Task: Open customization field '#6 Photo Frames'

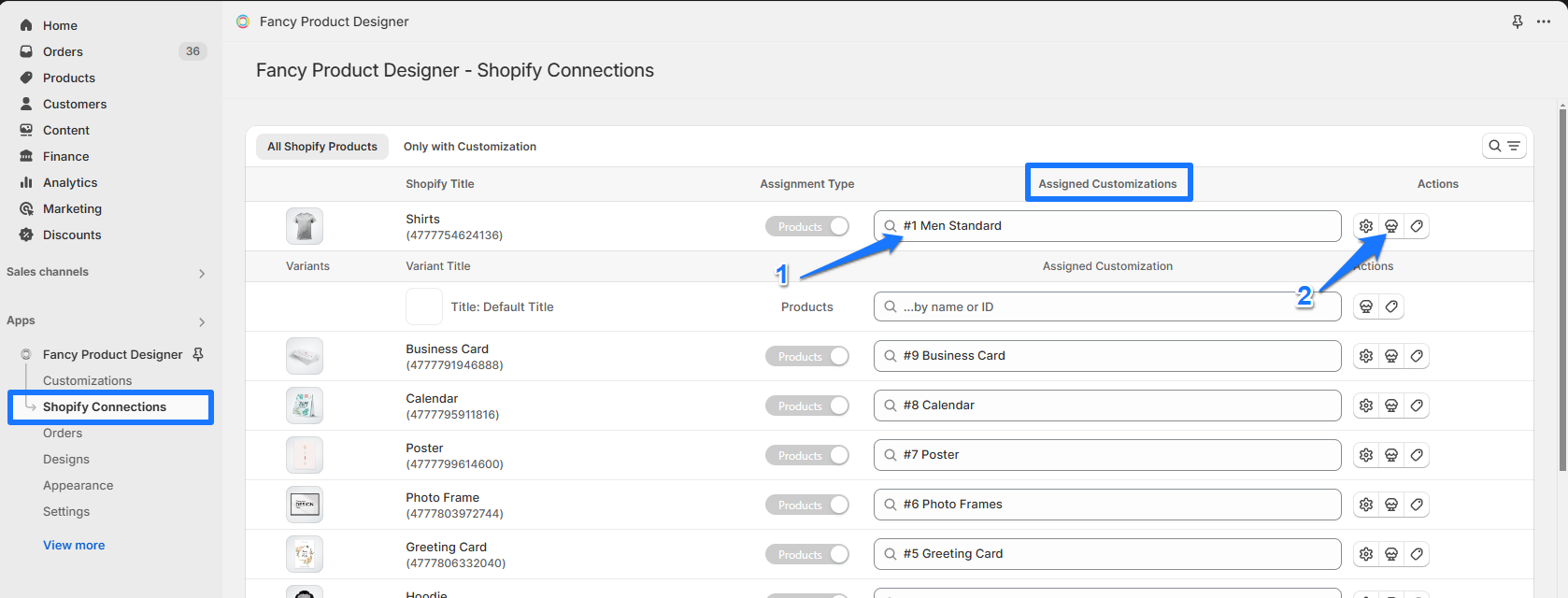Action: click(1107, 505)
